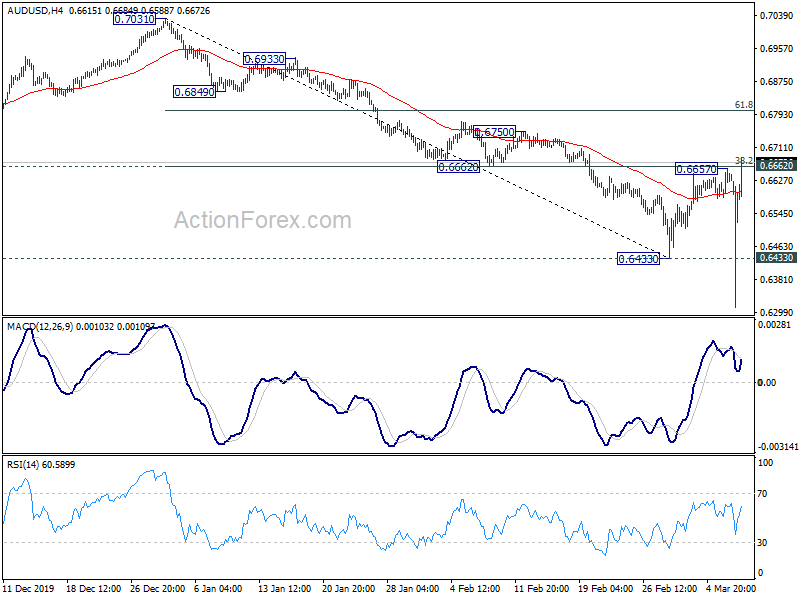Click the 0.67930 price axis value

point(777,114)
